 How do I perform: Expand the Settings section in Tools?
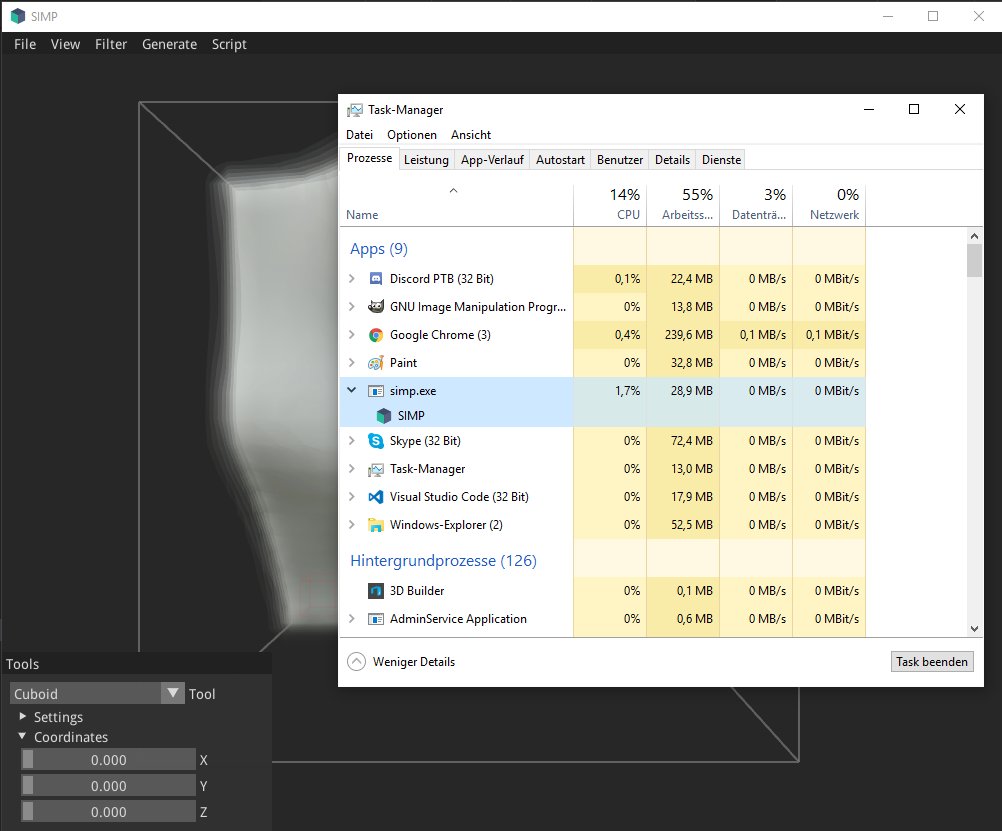pyautogui.click(x=23, y=716)
